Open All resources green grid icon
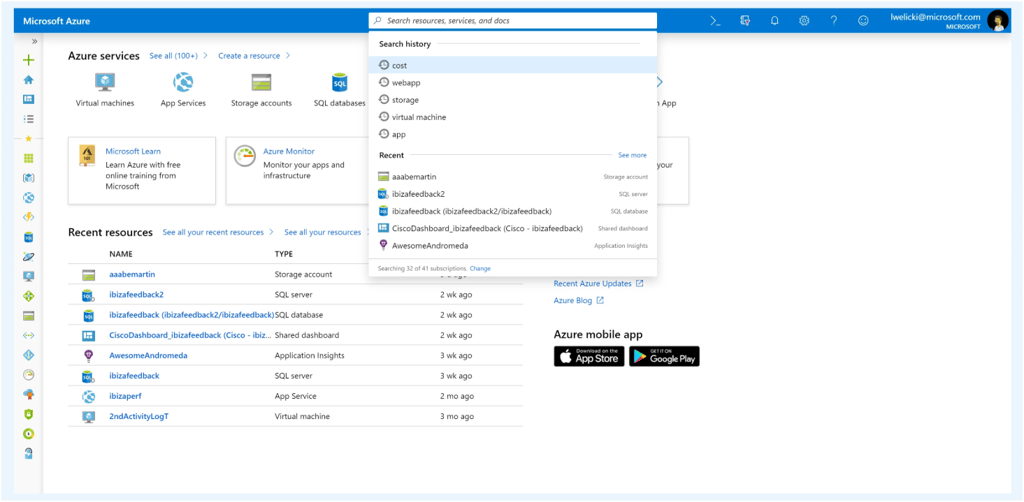Image resolution: width=1024 pixels, height=502 pixels. pyautogui.click(x=28, y=158)
